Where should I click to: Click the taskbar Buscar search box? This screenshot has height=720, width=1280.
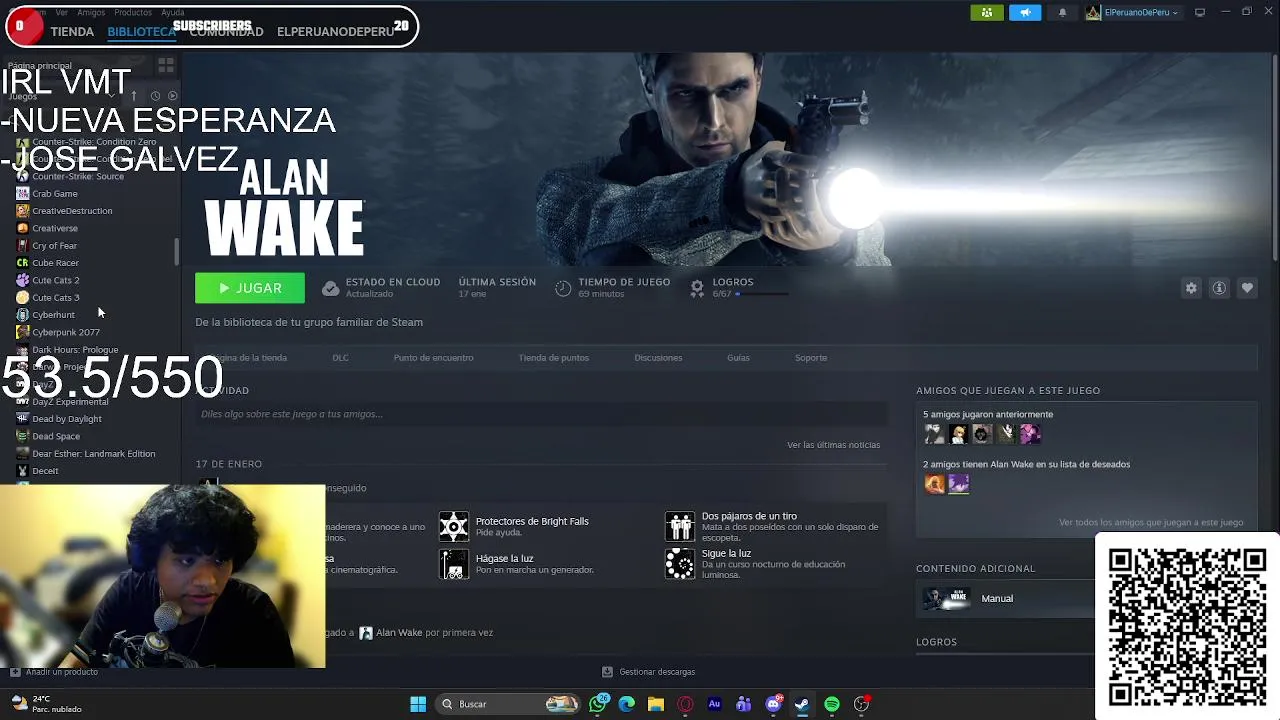click(510, 704)
